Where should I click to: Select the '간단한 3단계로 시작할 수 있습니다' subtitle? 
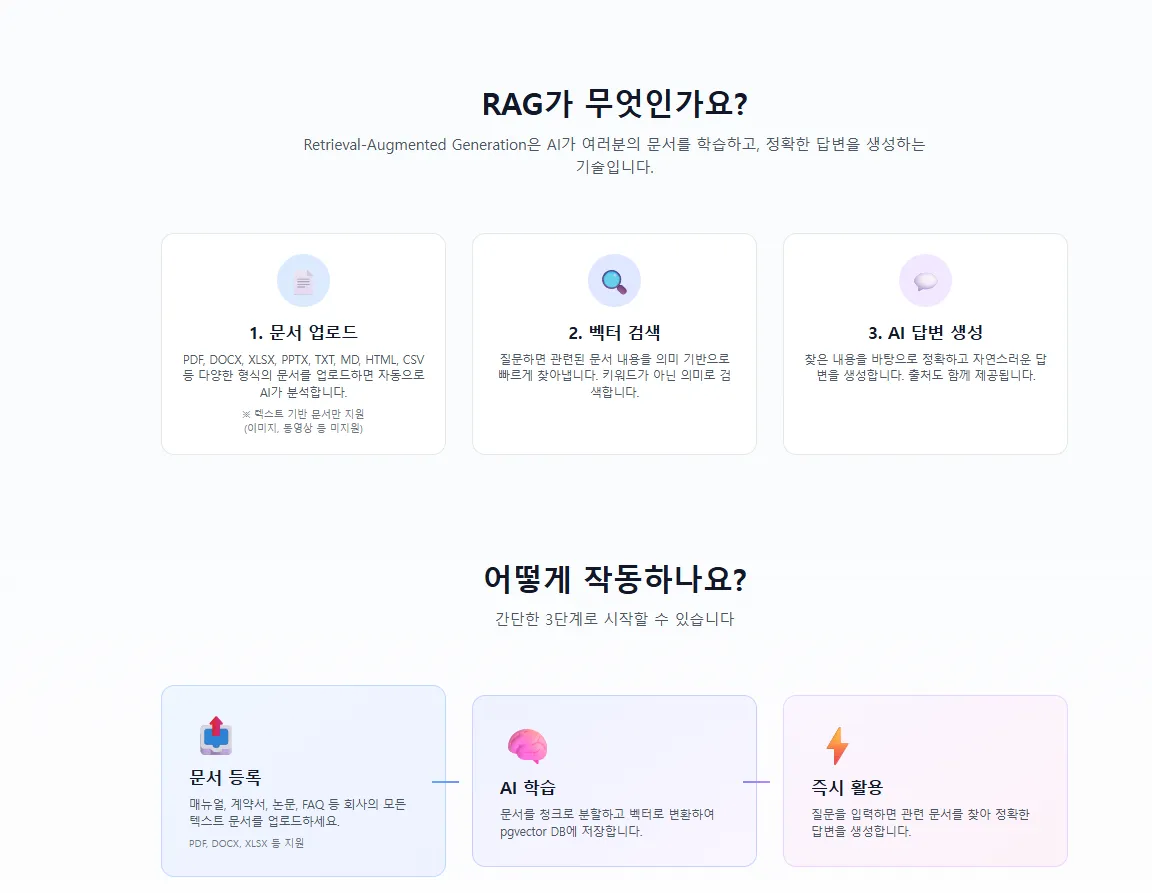pyautogui.click(x=614, y=619)
